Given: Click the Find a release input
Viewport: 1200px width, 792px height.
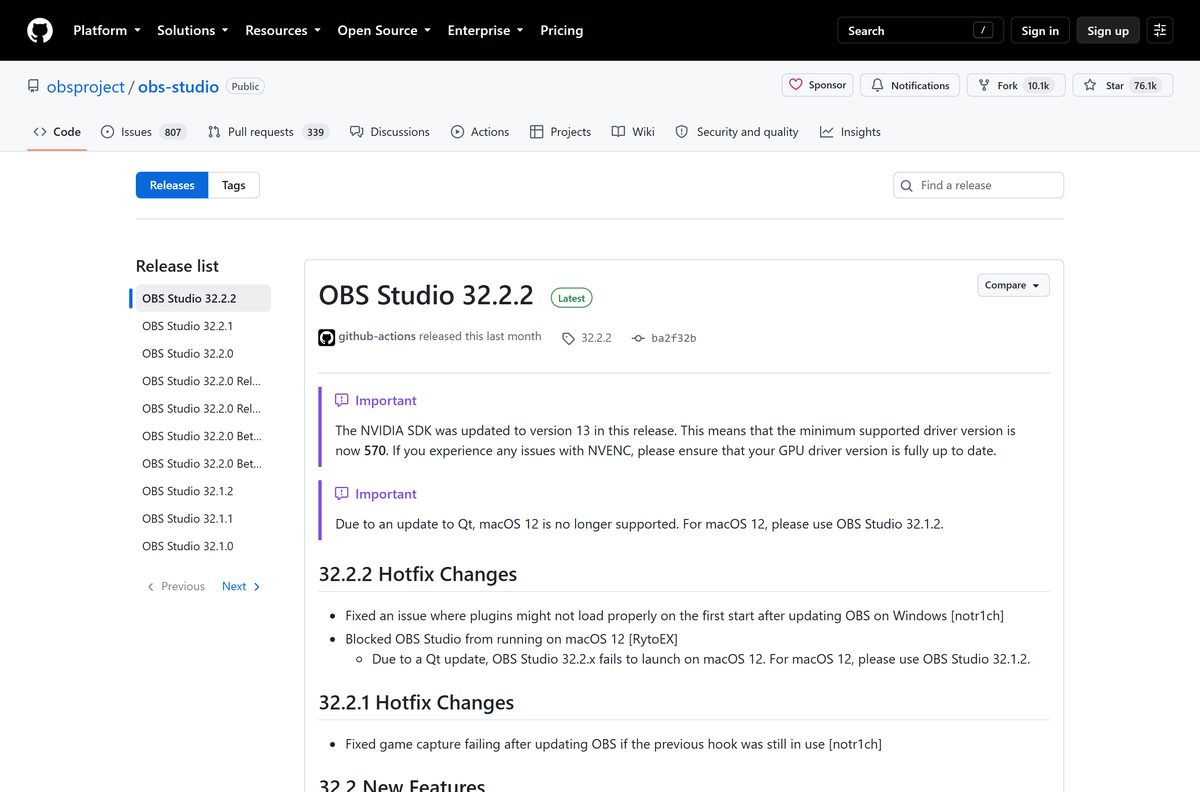Looking at the screenshot, I should click(x=978, y=185).
